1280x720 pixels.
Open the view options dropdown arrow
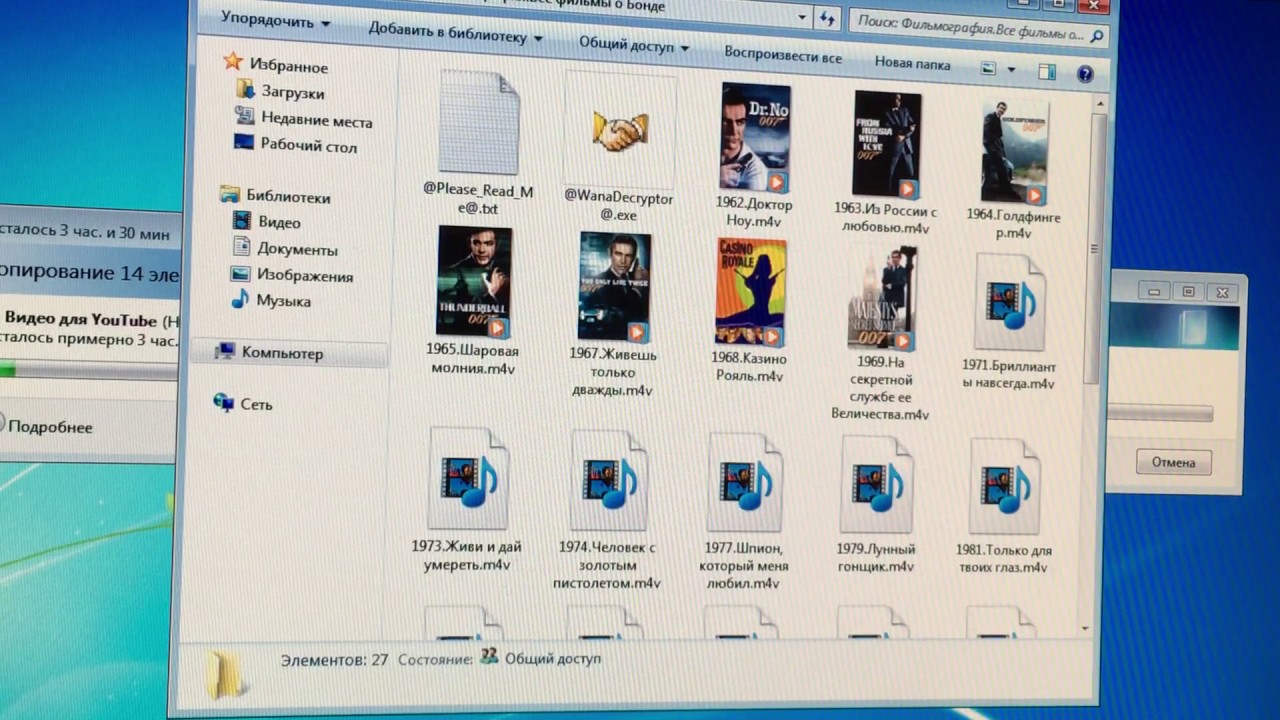click(x=1011, y=70)
